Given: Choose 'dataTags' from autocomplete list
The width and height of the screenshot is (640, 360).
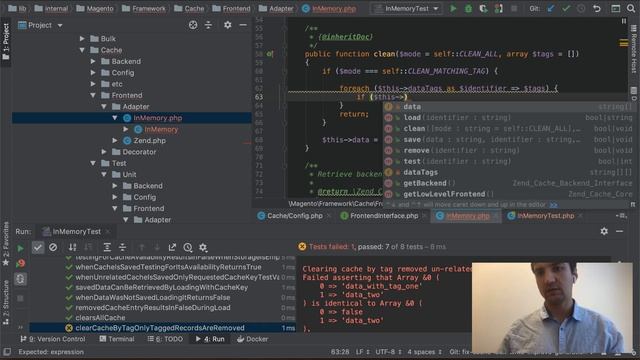Looking at the screenshot, I should click(x=507, y=172).
